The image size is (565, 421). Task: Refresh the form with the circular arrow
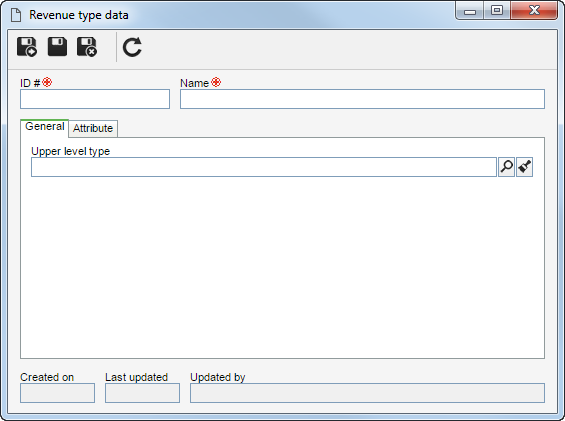click(132, 47)
